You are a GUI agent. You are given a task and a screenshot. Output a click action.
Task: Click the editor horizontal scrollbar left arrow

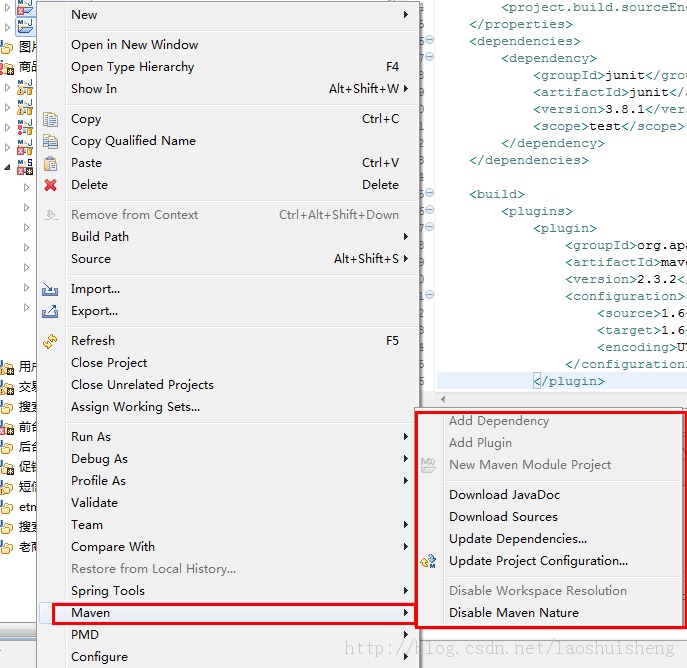click(443, 399)
